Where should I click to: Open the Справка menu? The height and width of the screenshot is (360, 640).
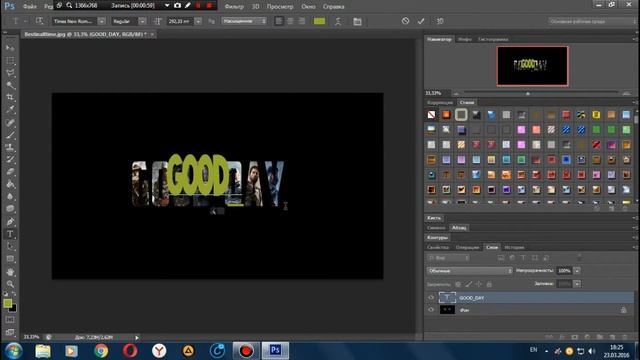tap(333, 7)
